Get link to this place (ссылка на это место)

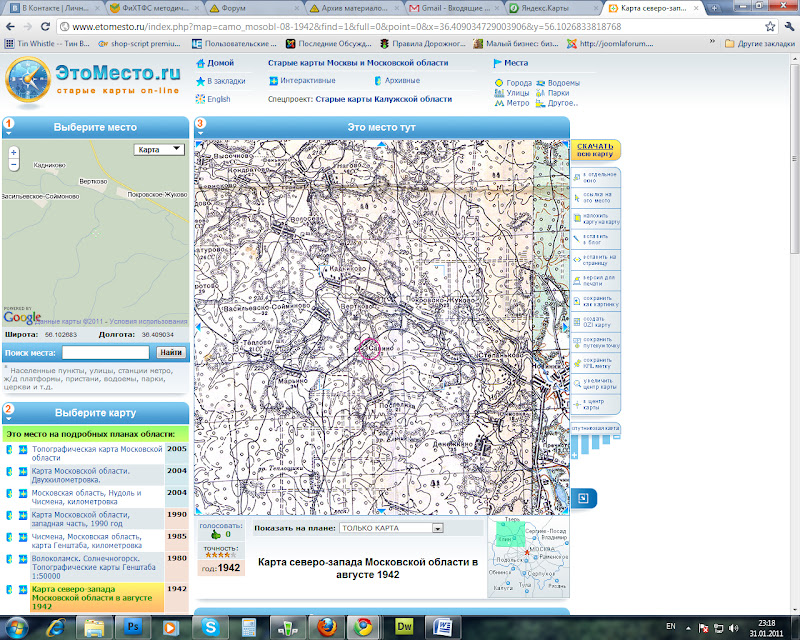click(x=595, y=198)
